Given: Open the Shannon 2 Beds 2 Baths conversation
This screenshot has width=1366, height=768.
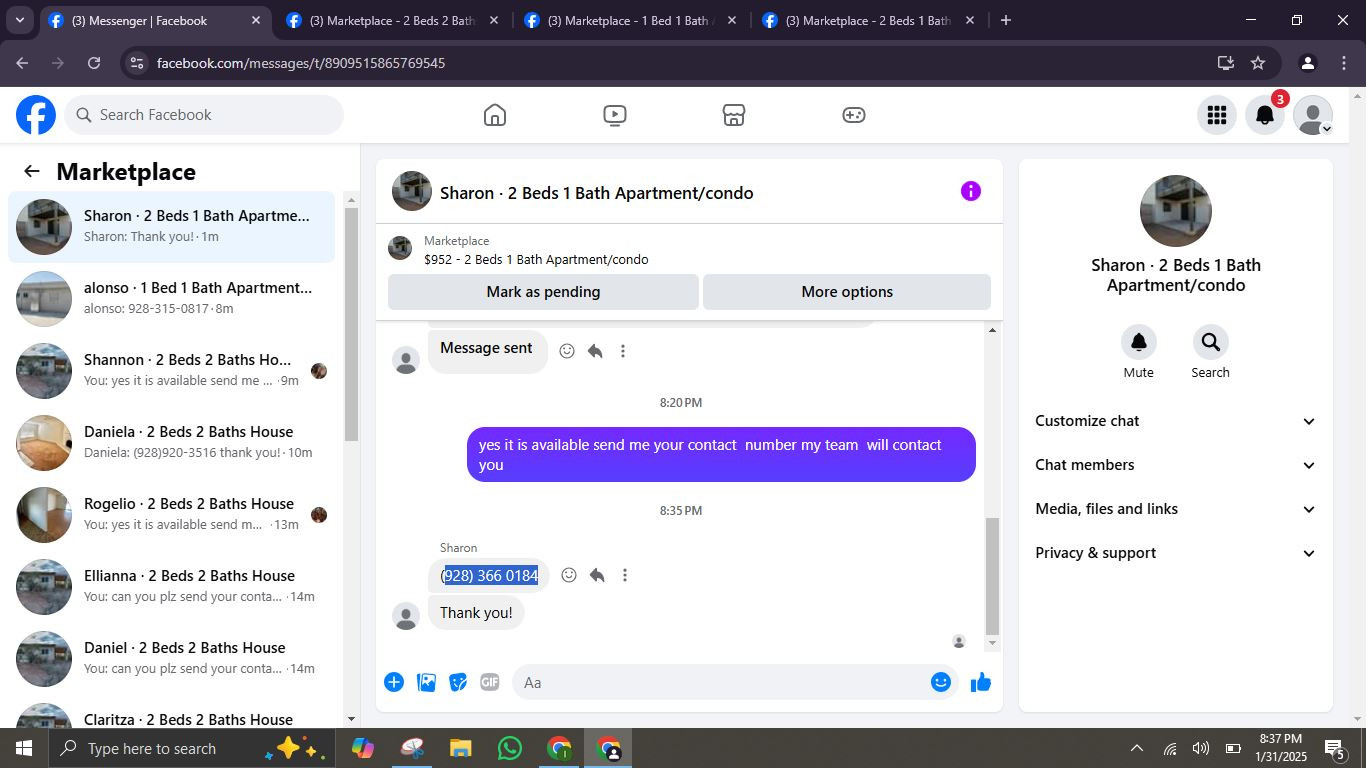Looking at the screenshot, I should click(172, 371).
